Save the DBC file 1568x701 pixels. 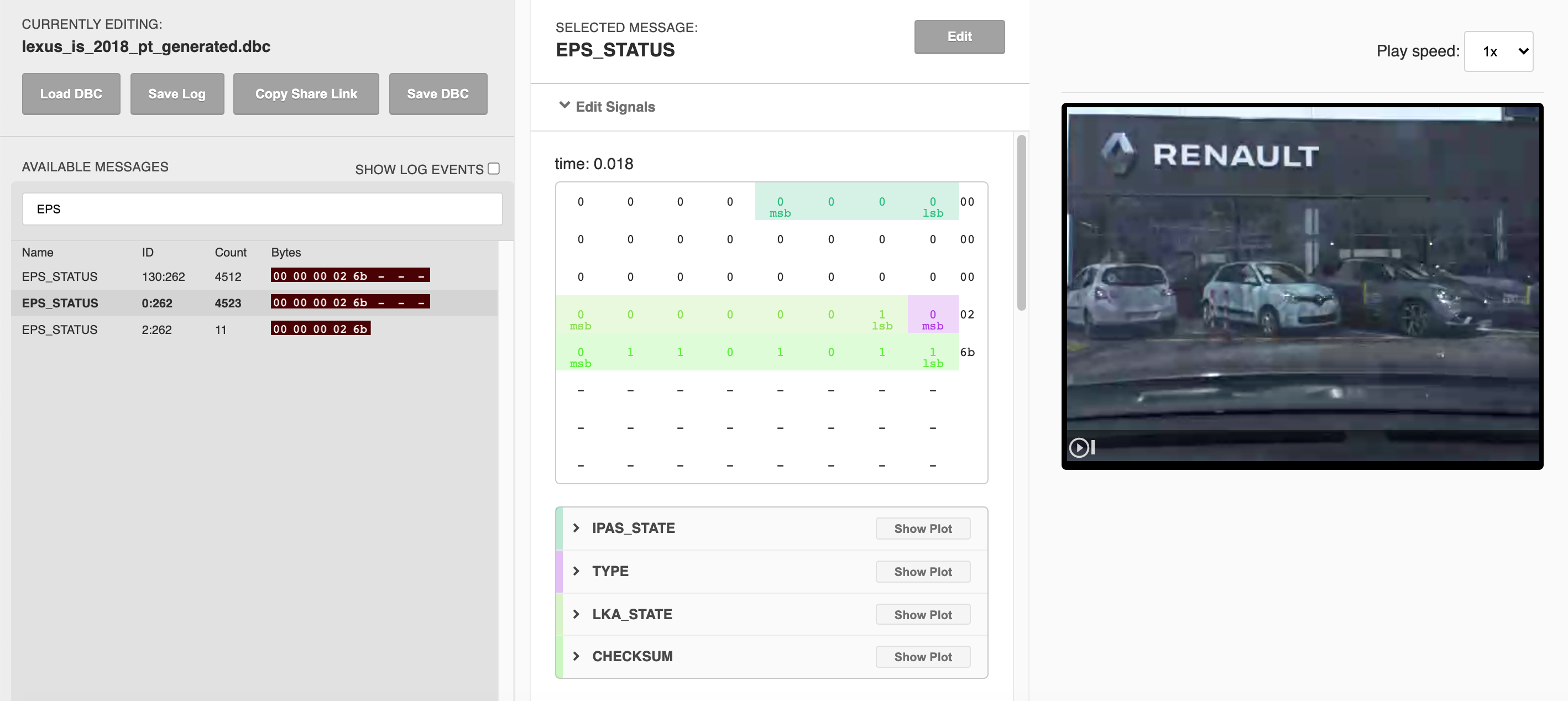(438, 94)
